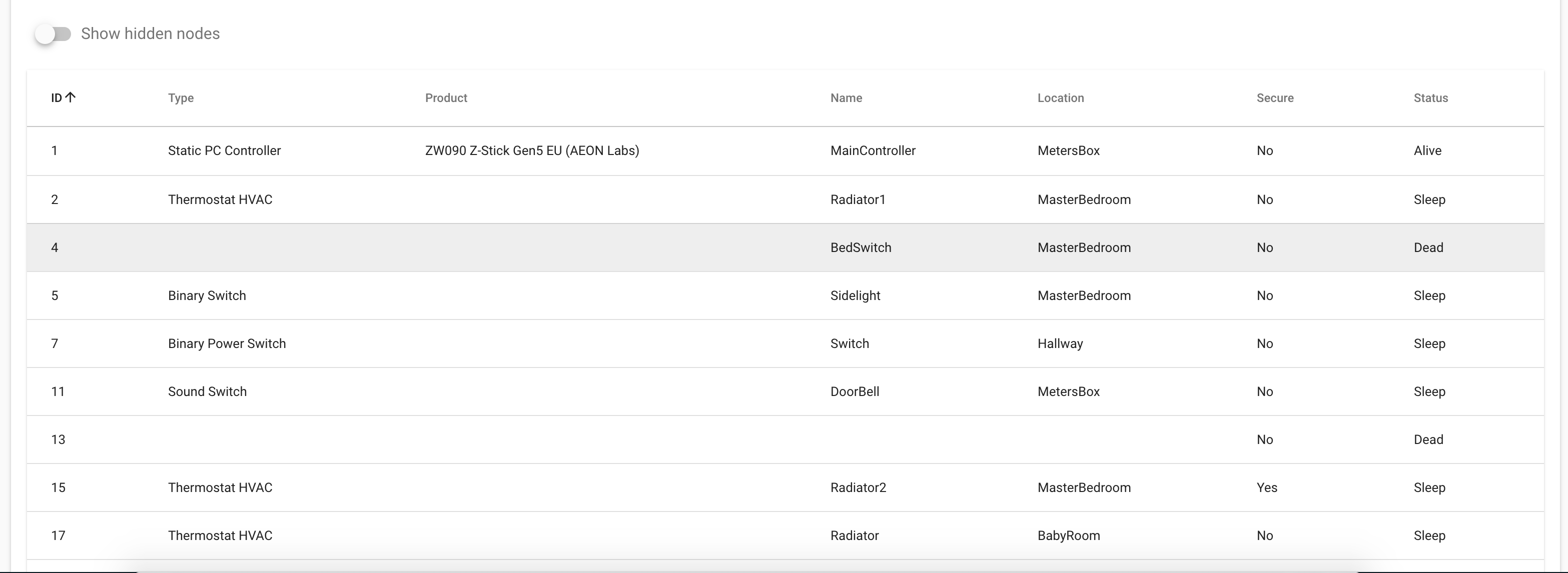Sort table by Location column header
1568x573 pixels.
coord(1060,98)
